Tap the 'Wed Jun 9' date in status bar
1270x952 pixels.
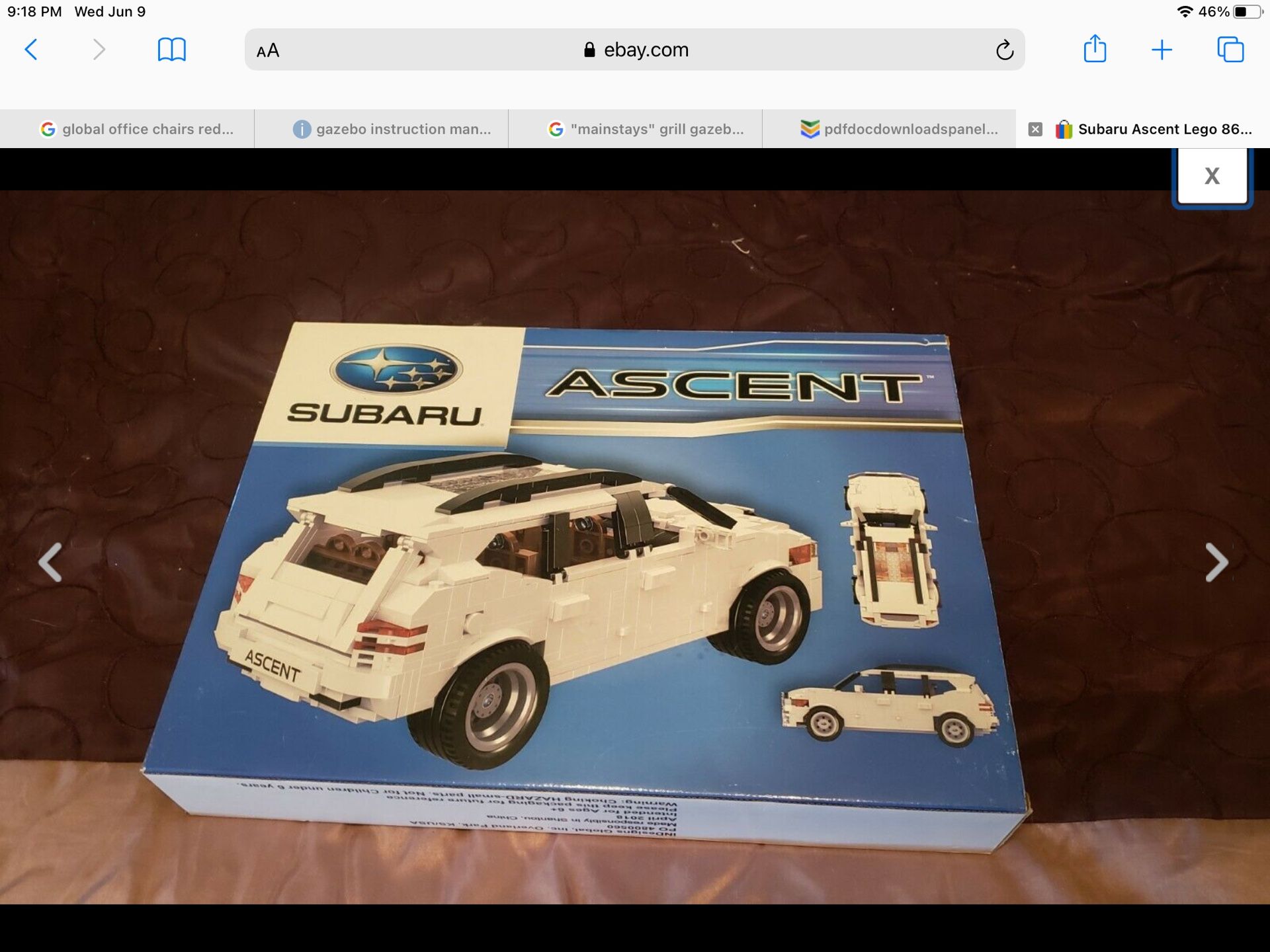click(x=110, y=12)
